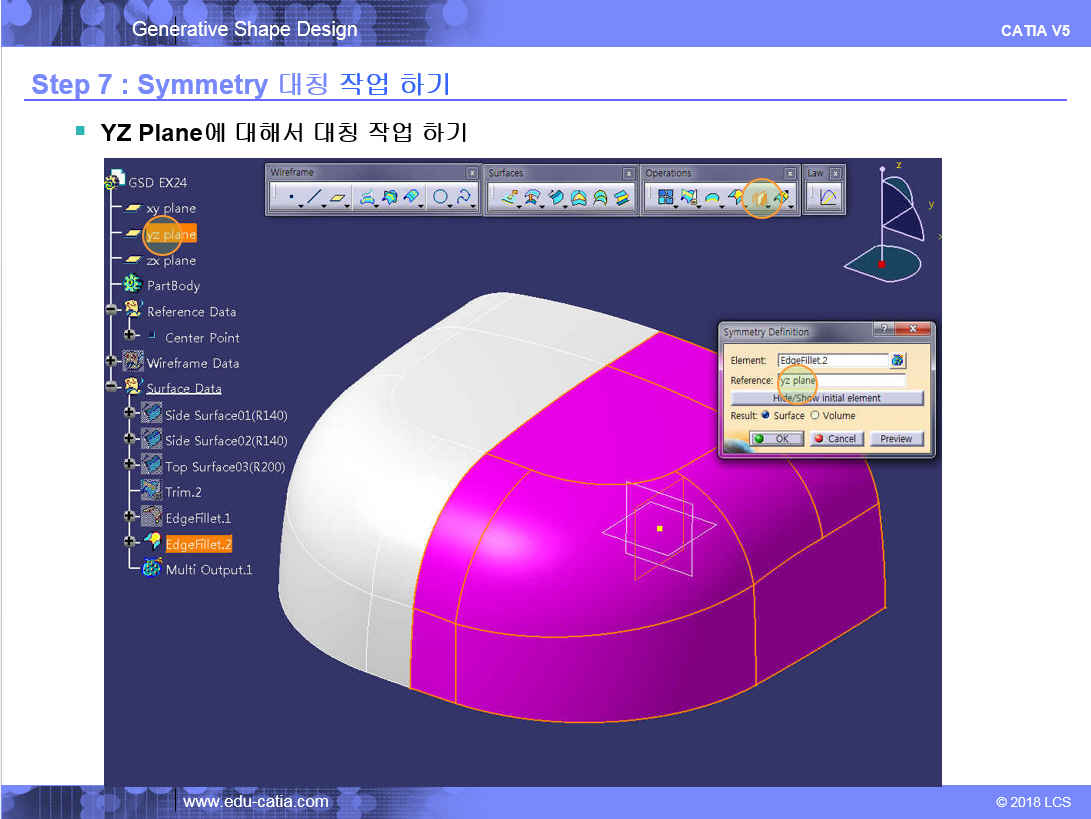Select the Point tool in Wireframe toolbar
The width and height of the screenshot is (1091, 819).
pyautogui.click(x=291, y=198)
